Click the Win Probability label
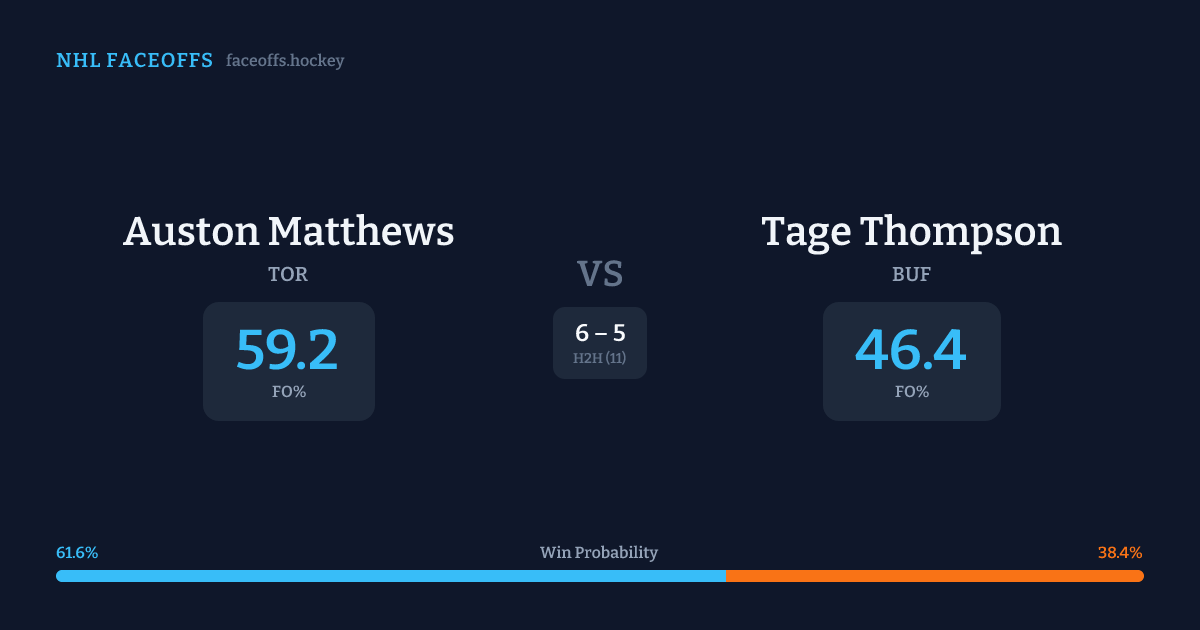1200x630 pixels. click(599, 553)
